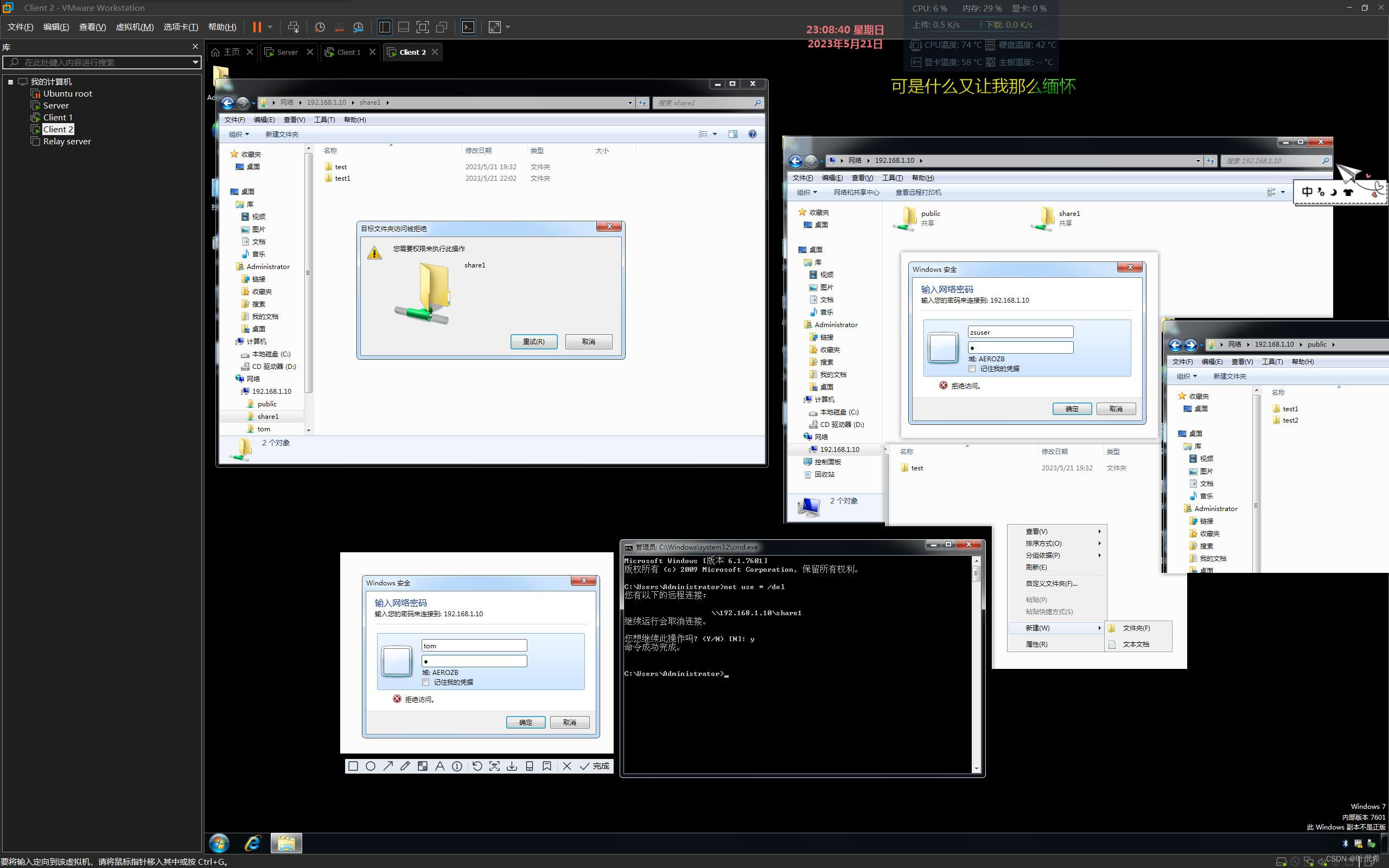
Task: Select the test1 folder in share1 window
Action: 343,178
